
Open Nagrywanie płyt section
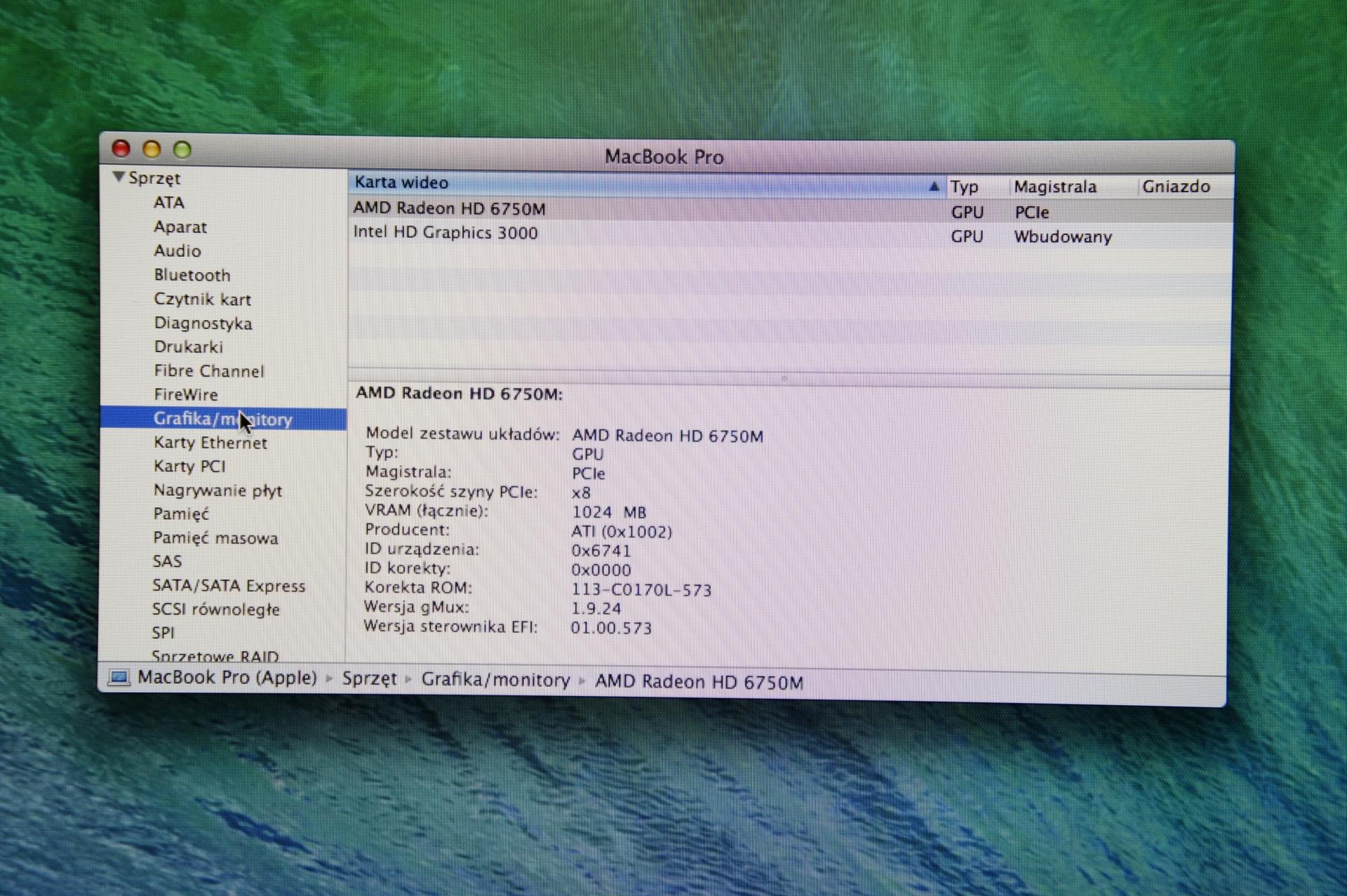217,490
